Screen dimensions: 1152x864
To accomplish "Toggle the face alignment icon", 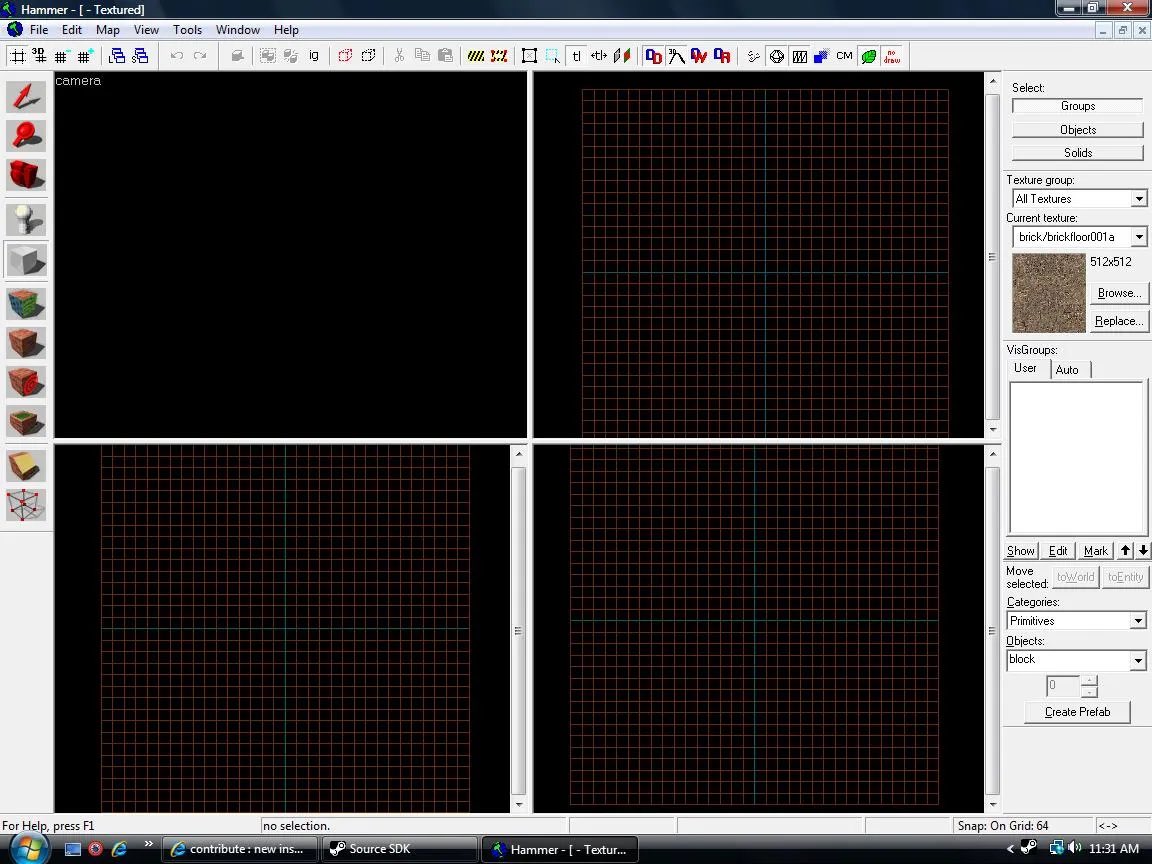I will pos(622,56).
